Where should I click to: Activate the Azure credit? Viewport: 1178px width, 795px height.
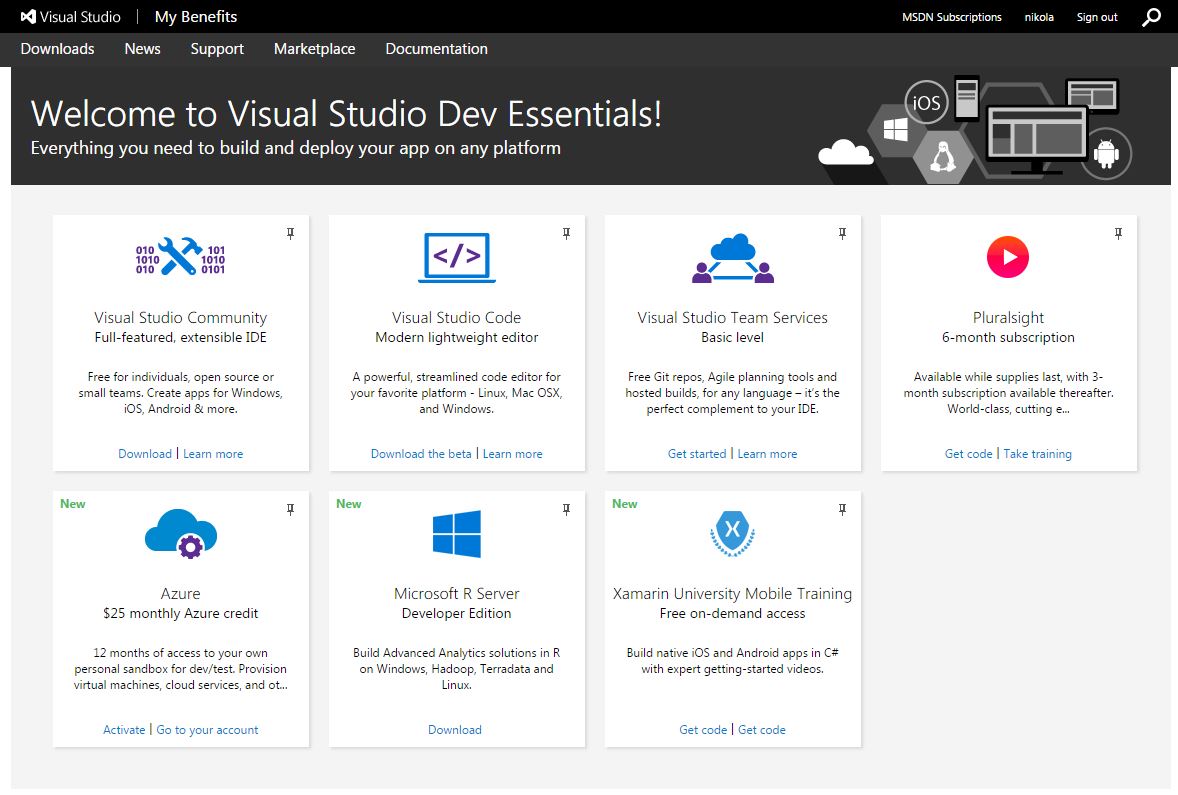click(x=124, y=730)
